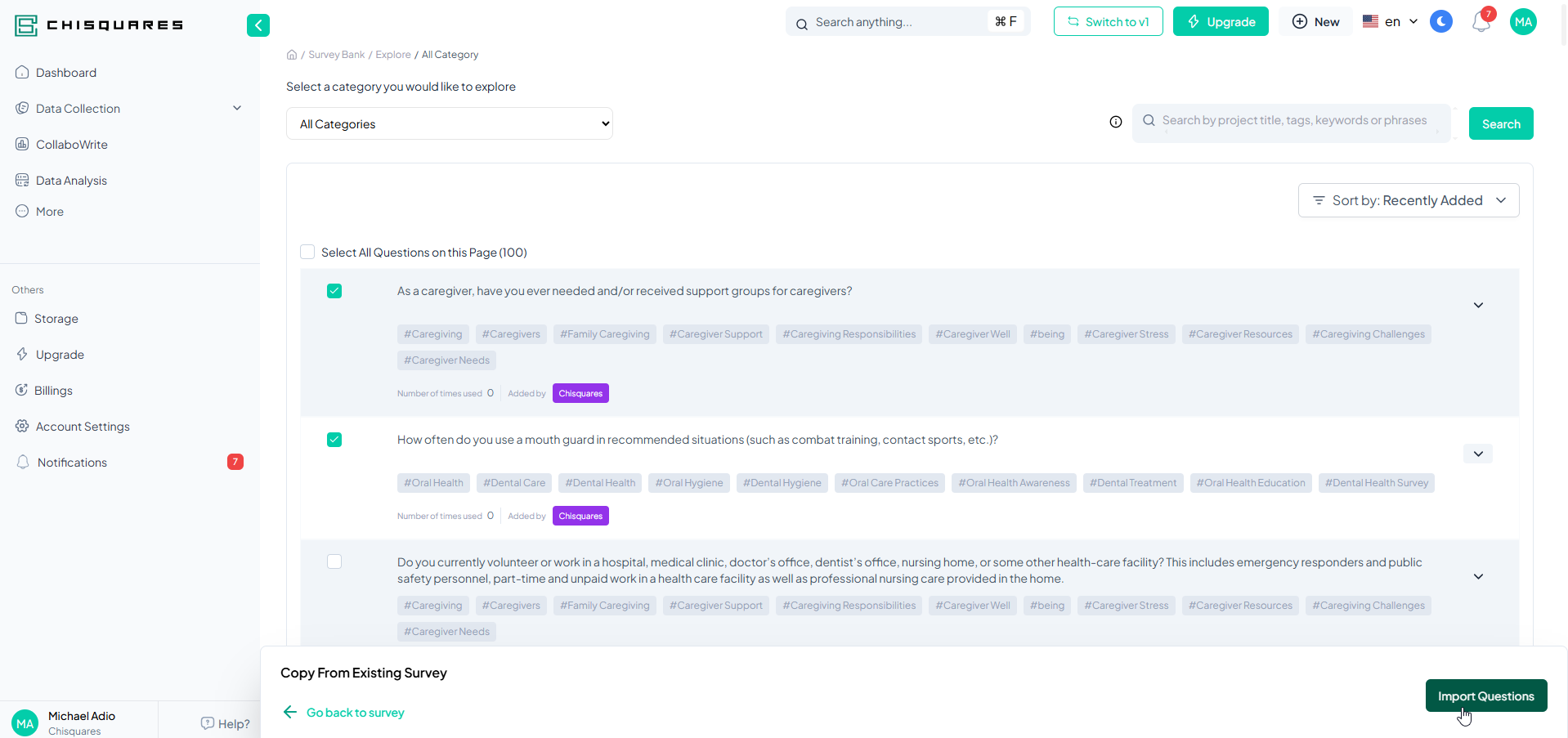Viewport: 1568px width, 738px height.
Task: Click the MA profile avatar in the top bar
Action: pos(1522,22)
